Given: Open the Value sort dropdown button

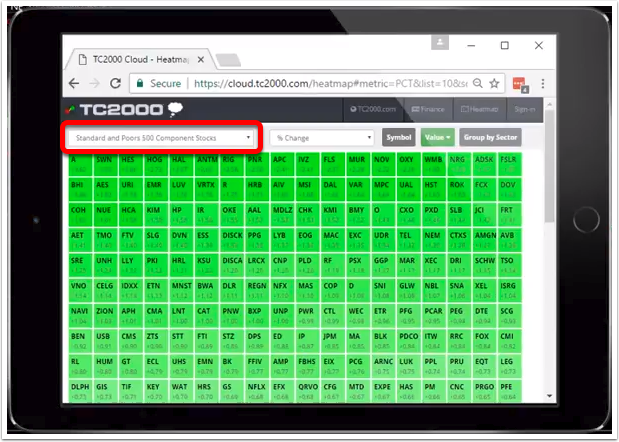Looking at the screenshot, I should point(438,137).
